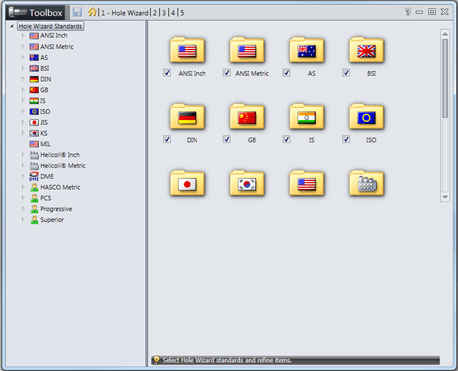458x371 pixels.
Task: Expand the DIN tree node
Action: click(x=23, y=79)
